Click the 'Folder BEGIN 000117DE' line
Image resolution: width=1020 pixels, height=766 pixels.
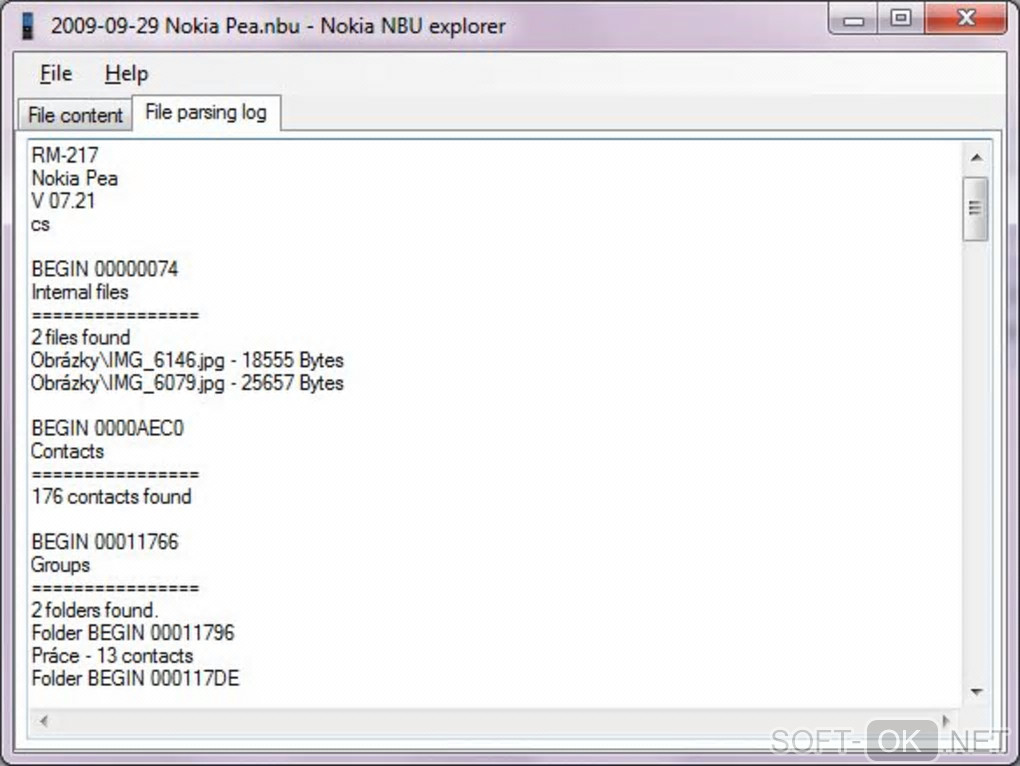coord(135,679)
